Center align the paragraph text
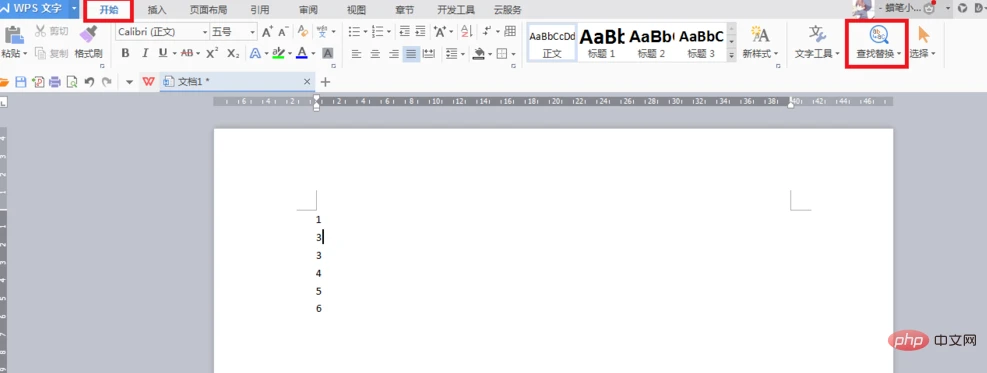The image size is (987, 373). pyautogui.click(x=375, y=54)
